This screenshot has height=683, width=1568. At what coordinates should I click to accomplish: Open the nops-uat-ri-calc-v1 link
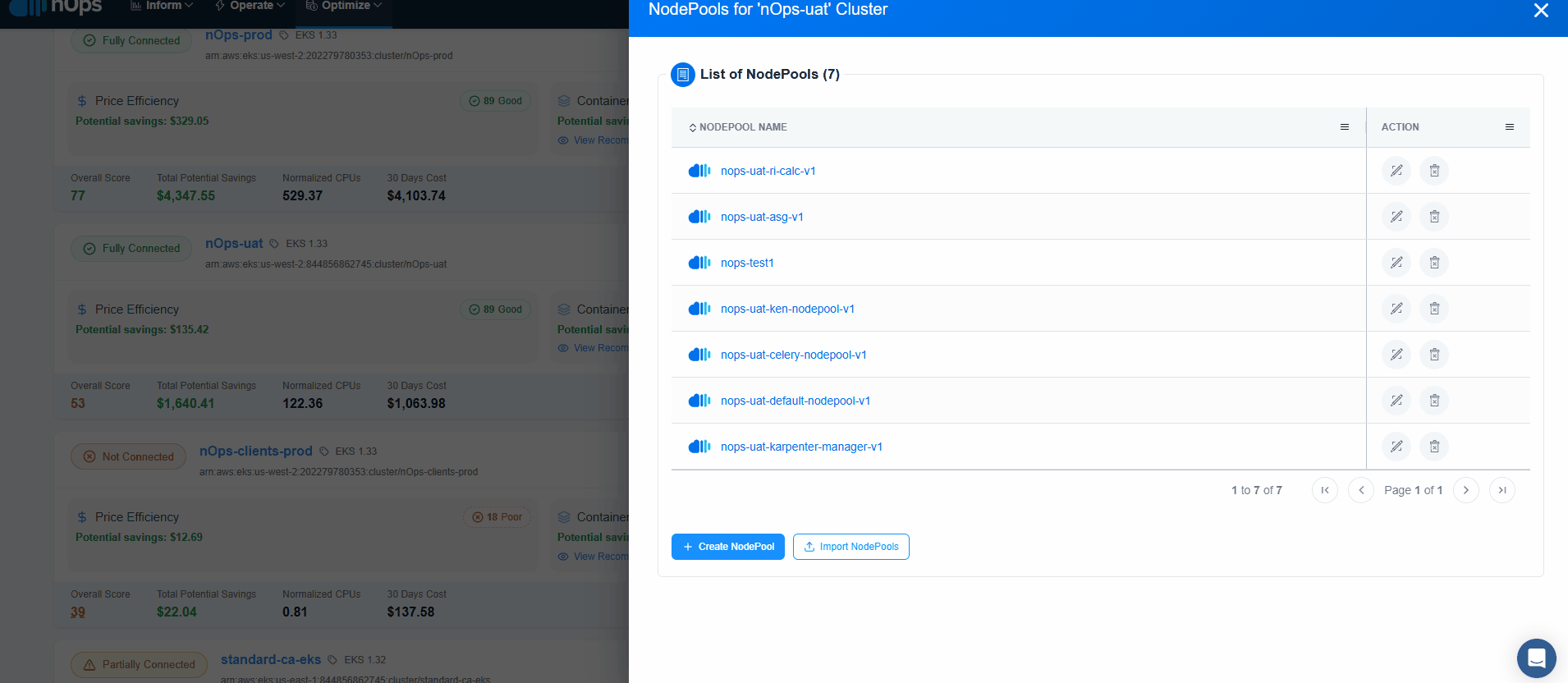[x=768, y=171]
